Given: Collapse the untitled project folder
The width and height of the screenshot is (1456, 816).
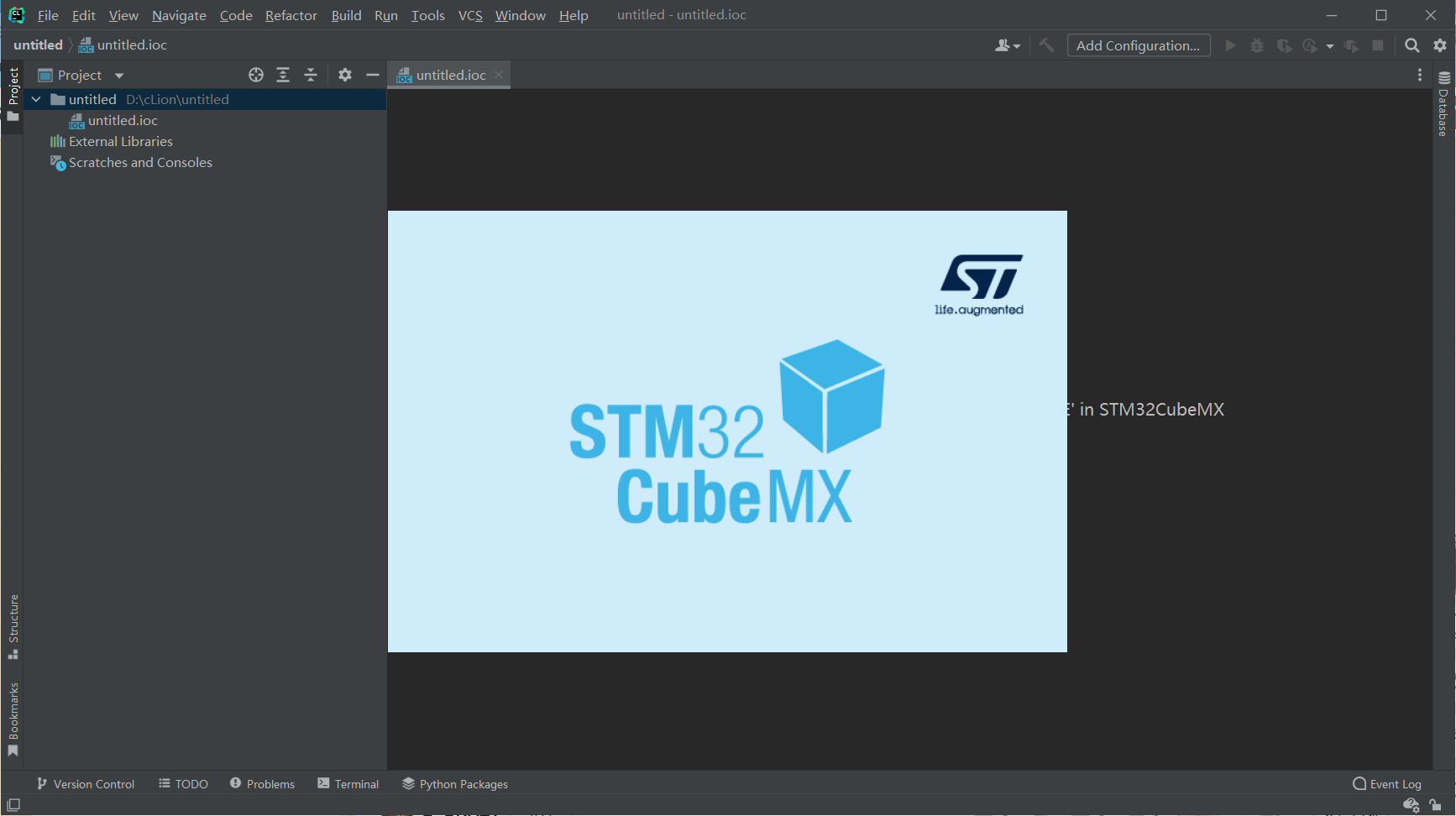Looking at the screenshot, I should click(x=36, y=99).
